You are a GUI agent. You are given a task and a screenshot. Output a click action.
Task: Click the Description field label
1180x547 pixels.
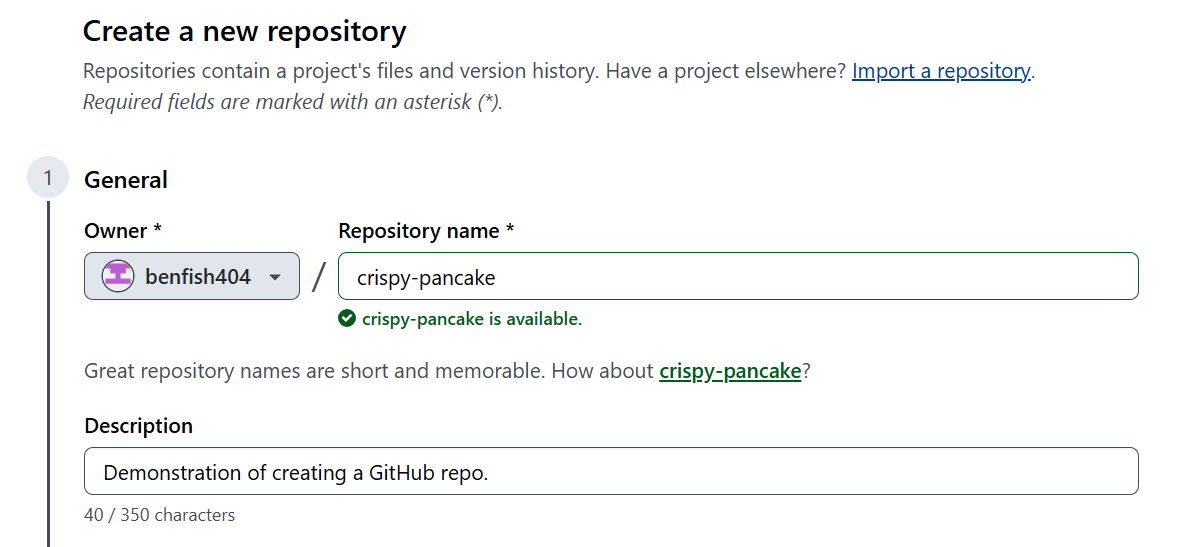pos(138,426)
